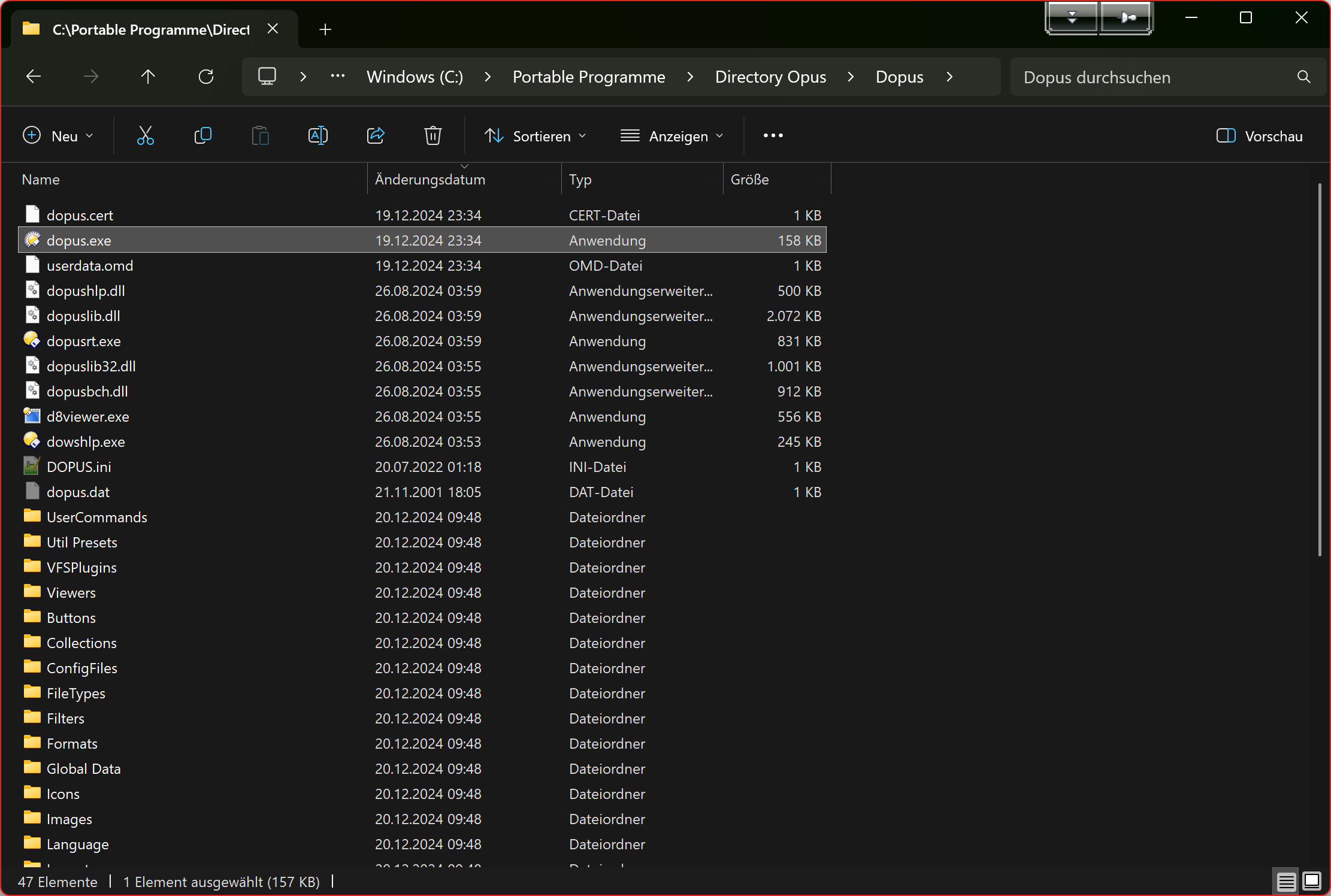Viewport: 1331px width, 896px height.
Task: Click the Delete trash icon
Action: pyautogui.click(x=433, y=136)
